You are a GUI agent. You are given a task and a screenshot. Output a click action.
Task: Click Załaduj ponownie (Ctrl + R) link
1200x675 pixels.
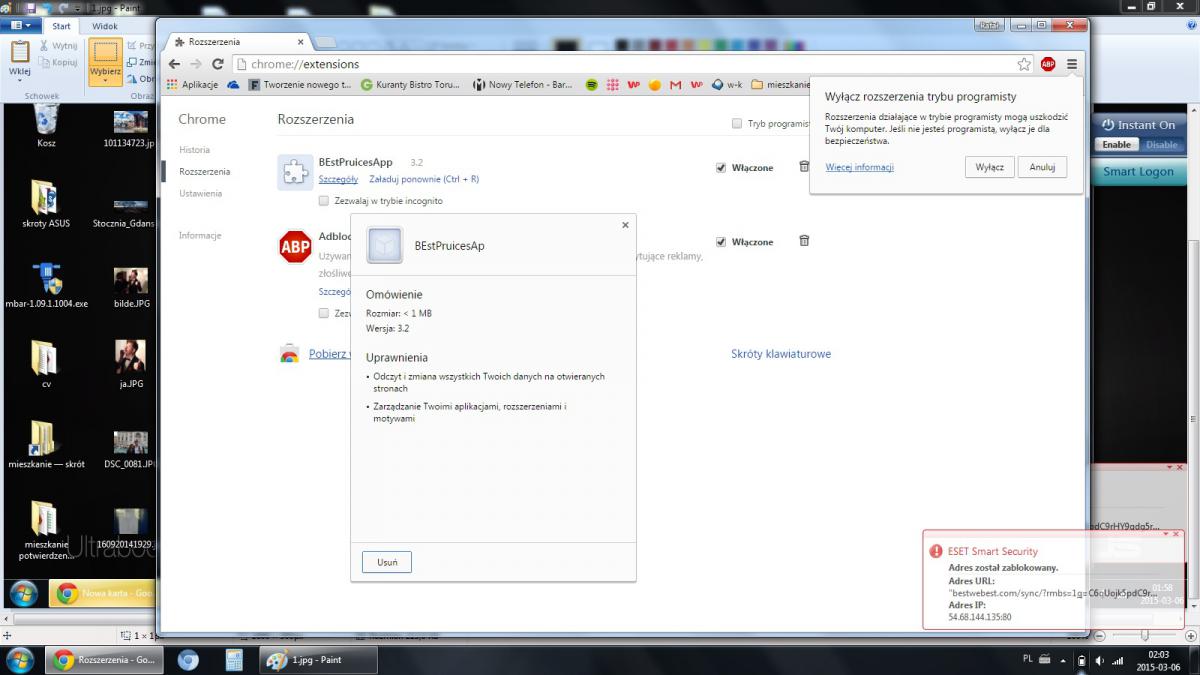[x=424, y=179]
